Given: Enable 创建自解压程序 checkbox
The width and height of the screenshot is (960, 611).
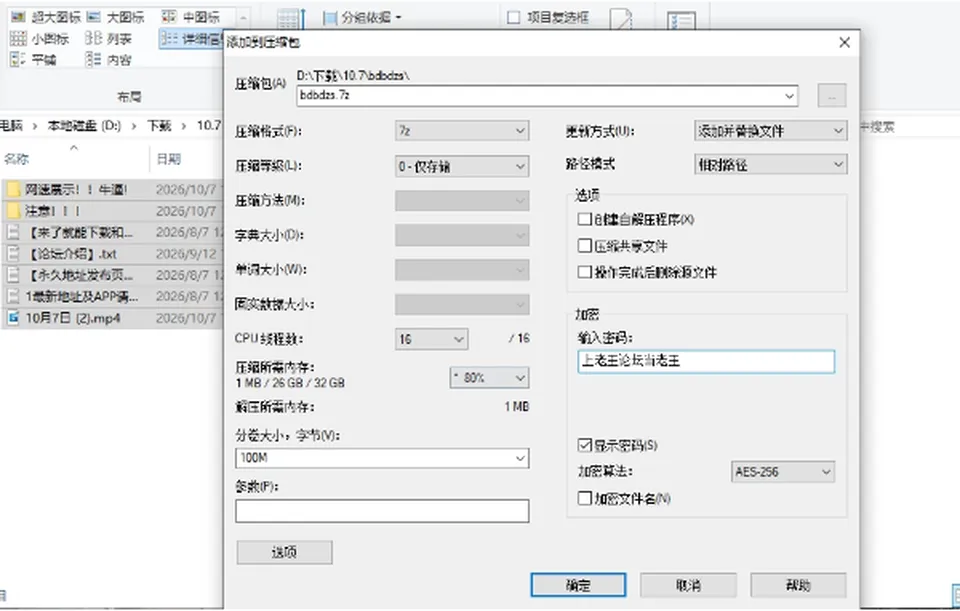Looking at the screenshot, I should coord(585,219).
